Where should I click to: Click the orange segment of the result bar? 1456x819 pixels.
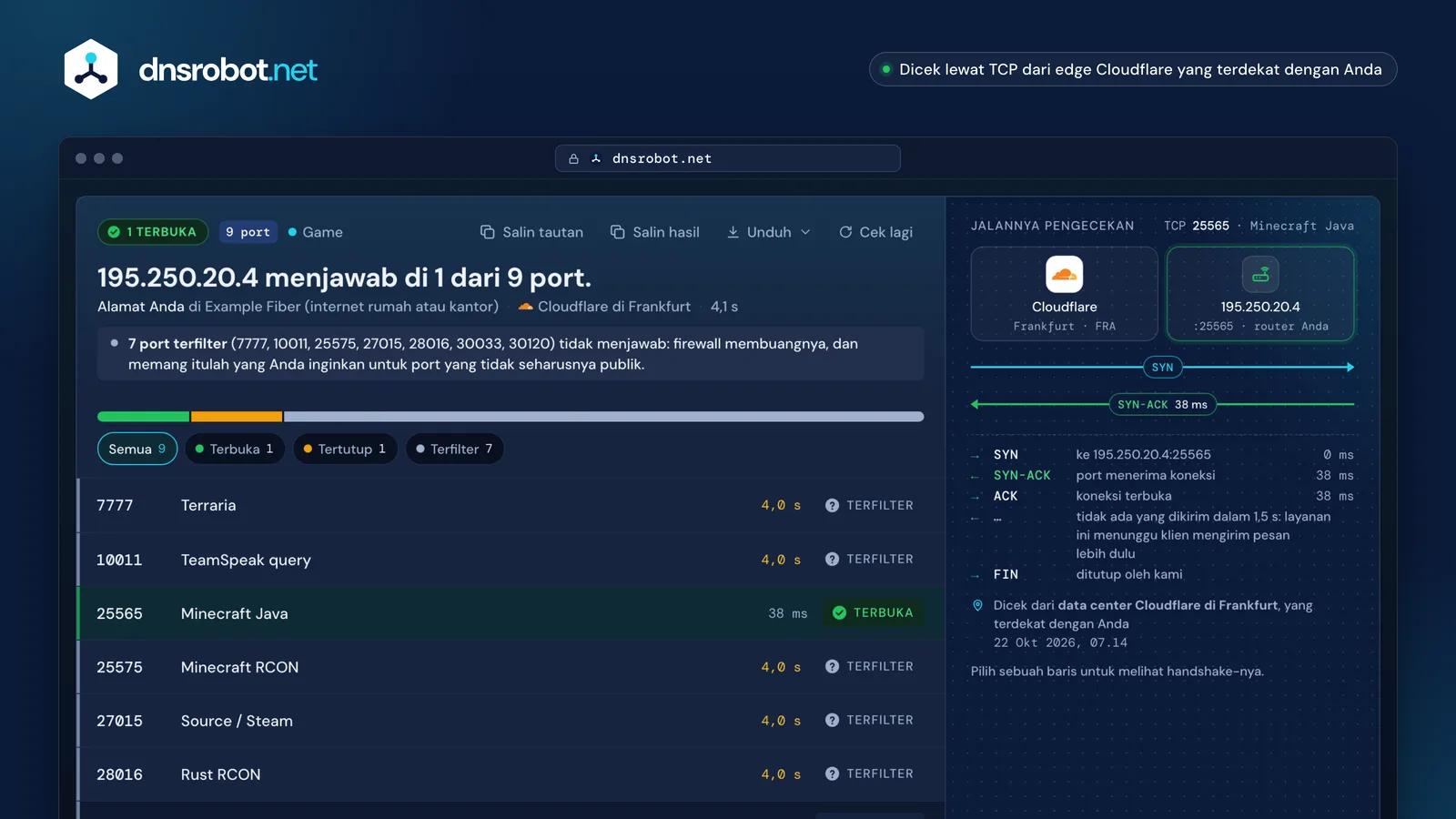coord(237,417)
